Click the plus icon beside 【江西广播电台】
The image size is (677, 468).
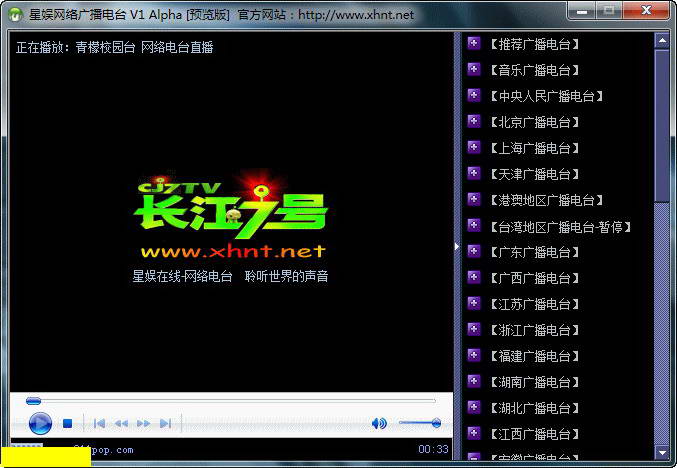coord(474,433)
